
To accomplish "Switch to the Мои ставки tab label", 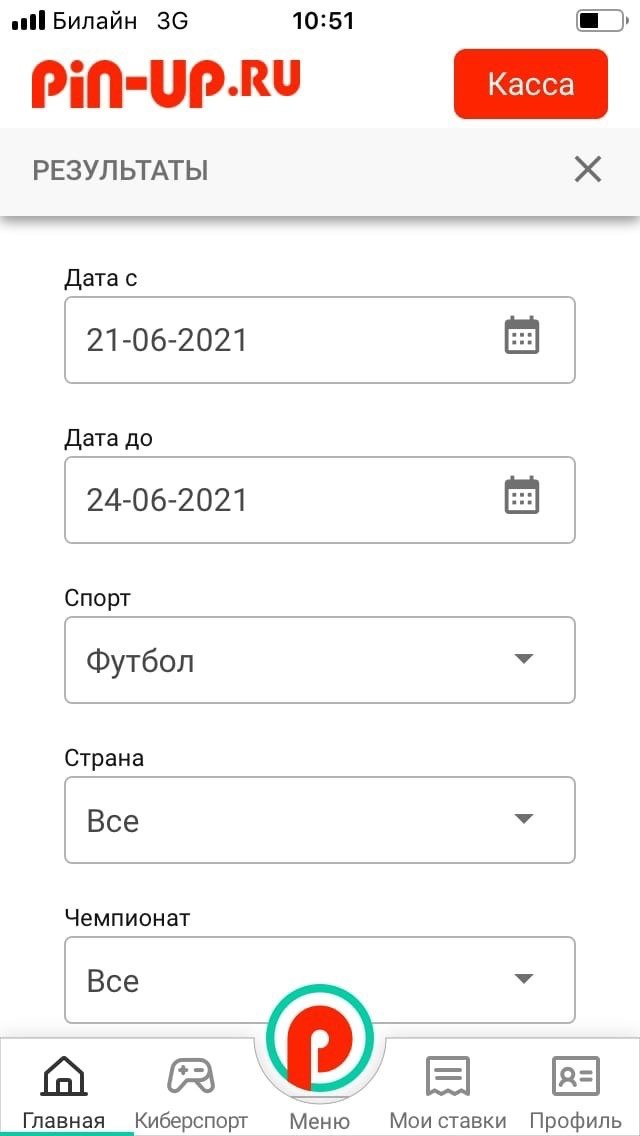I will [x=447, y=1121].
